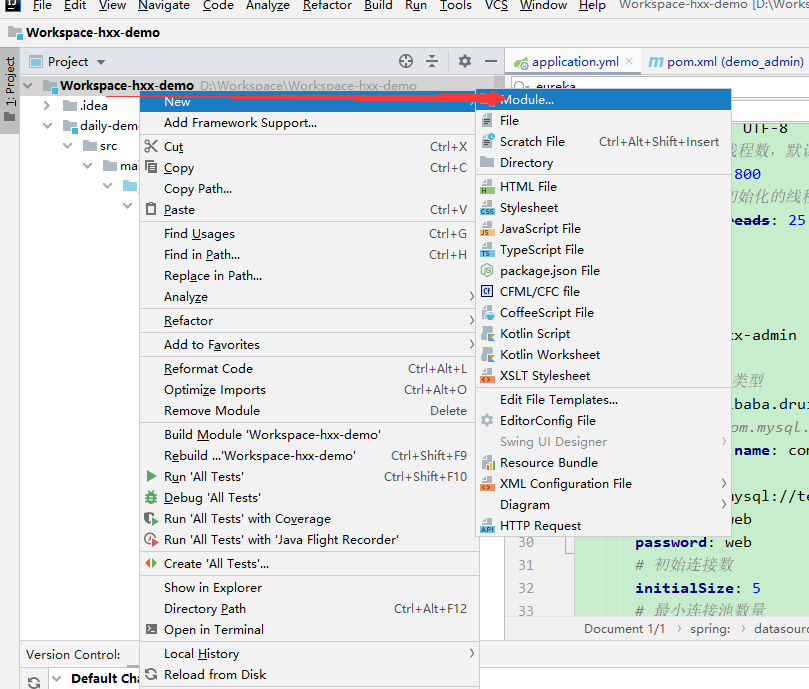
Task: Expand the Refactor submenu
Action: tap(310, 321)
